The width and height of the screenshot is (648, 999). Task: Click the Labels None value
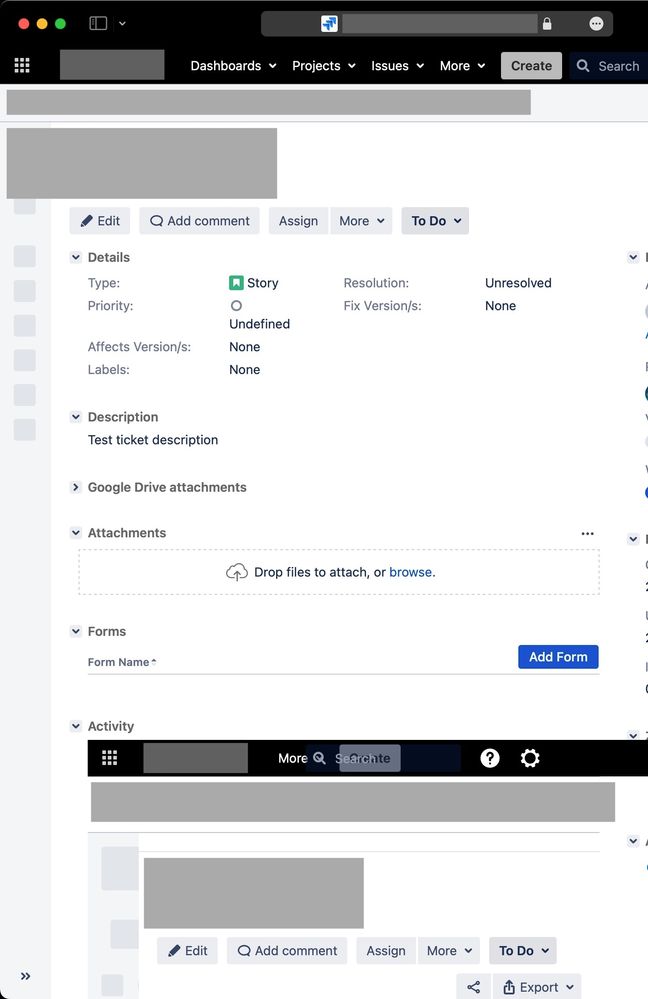pos(245,370)
